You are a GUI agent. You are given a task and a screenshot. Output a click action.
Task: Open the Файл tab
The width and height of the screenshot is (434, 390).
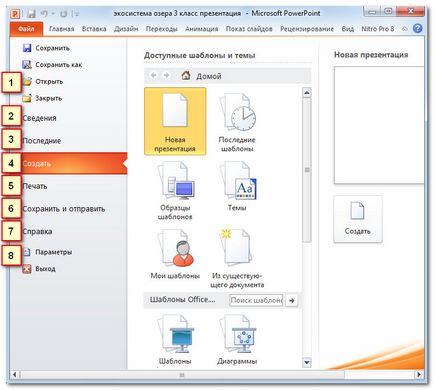26,29
